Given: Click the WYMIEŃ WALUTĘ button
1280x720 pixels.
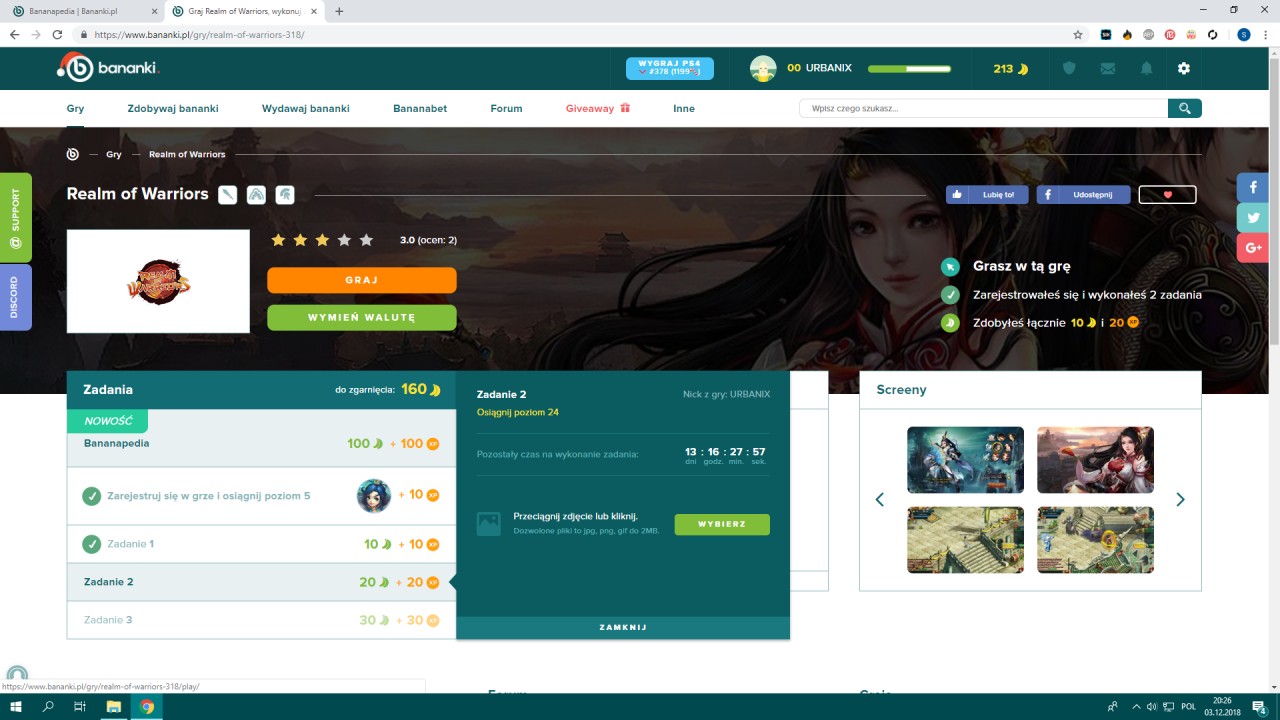Looking at the screenshot, I should pos(362,317).
